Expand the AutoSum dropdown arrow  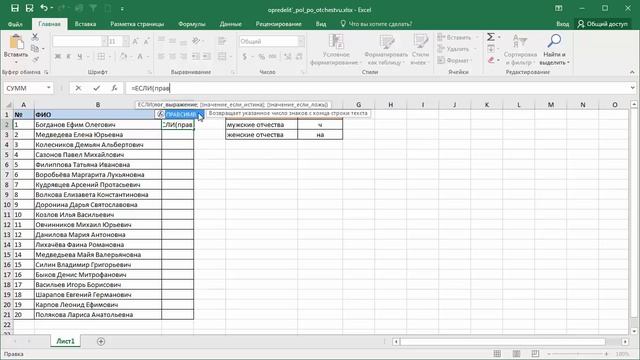499,38
